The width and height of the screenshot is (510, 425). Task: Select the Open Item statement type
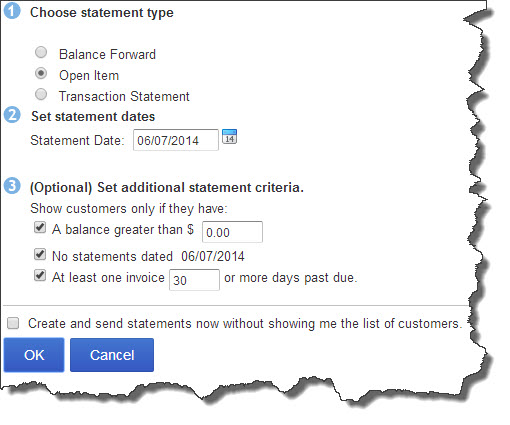tap(41, 73)
